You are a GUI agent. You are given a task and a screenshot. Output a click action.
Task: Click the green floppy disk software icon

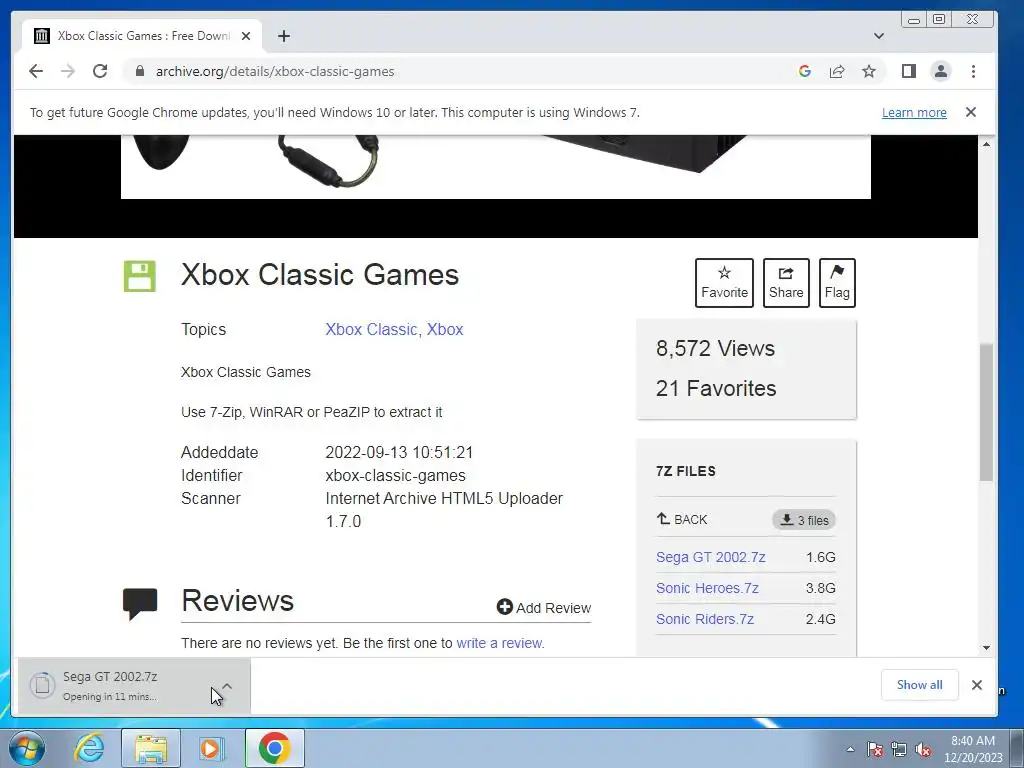[x=140, y=276]
